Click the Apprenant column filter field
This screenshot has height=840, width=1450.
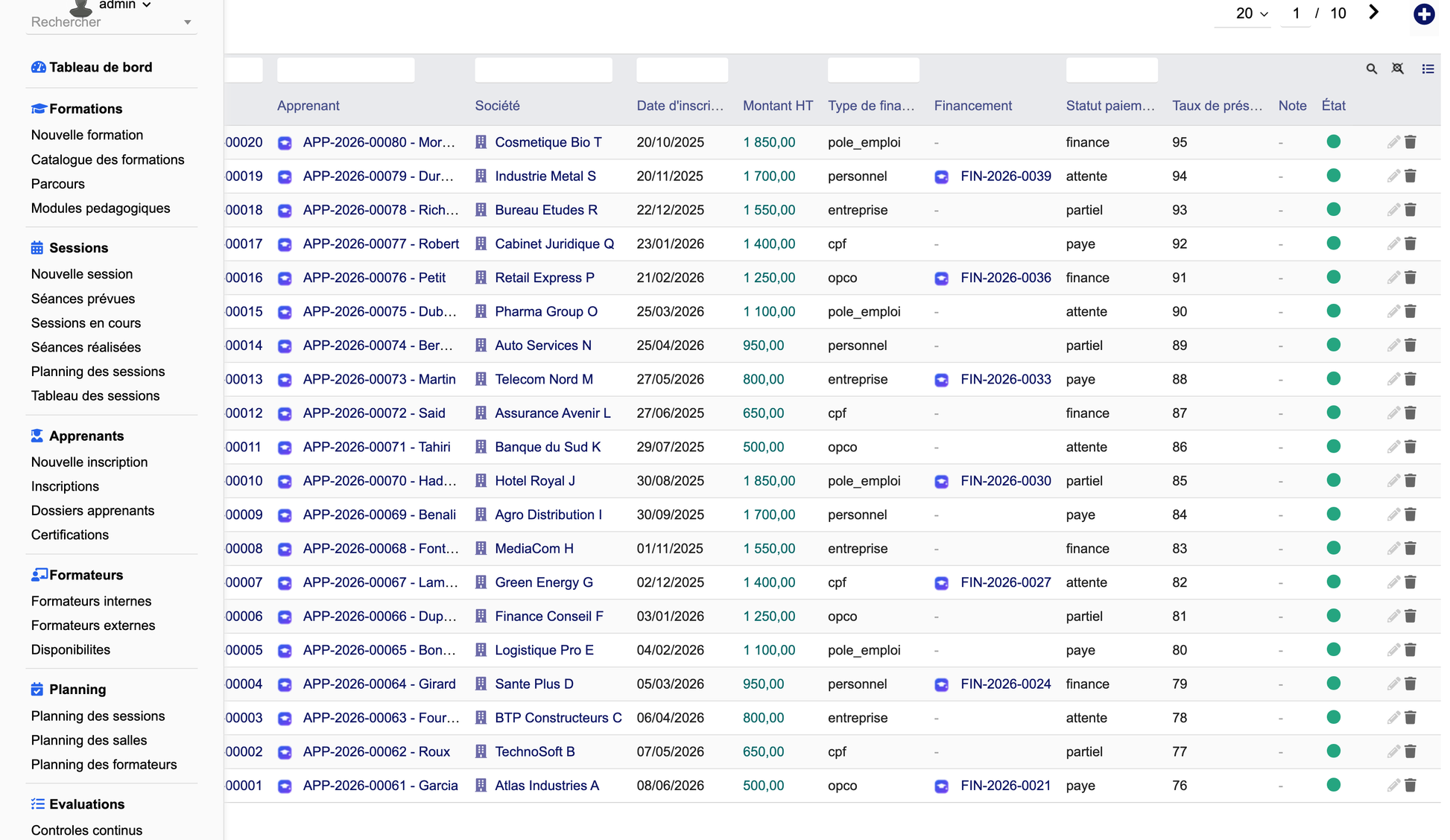coord(346,70)
